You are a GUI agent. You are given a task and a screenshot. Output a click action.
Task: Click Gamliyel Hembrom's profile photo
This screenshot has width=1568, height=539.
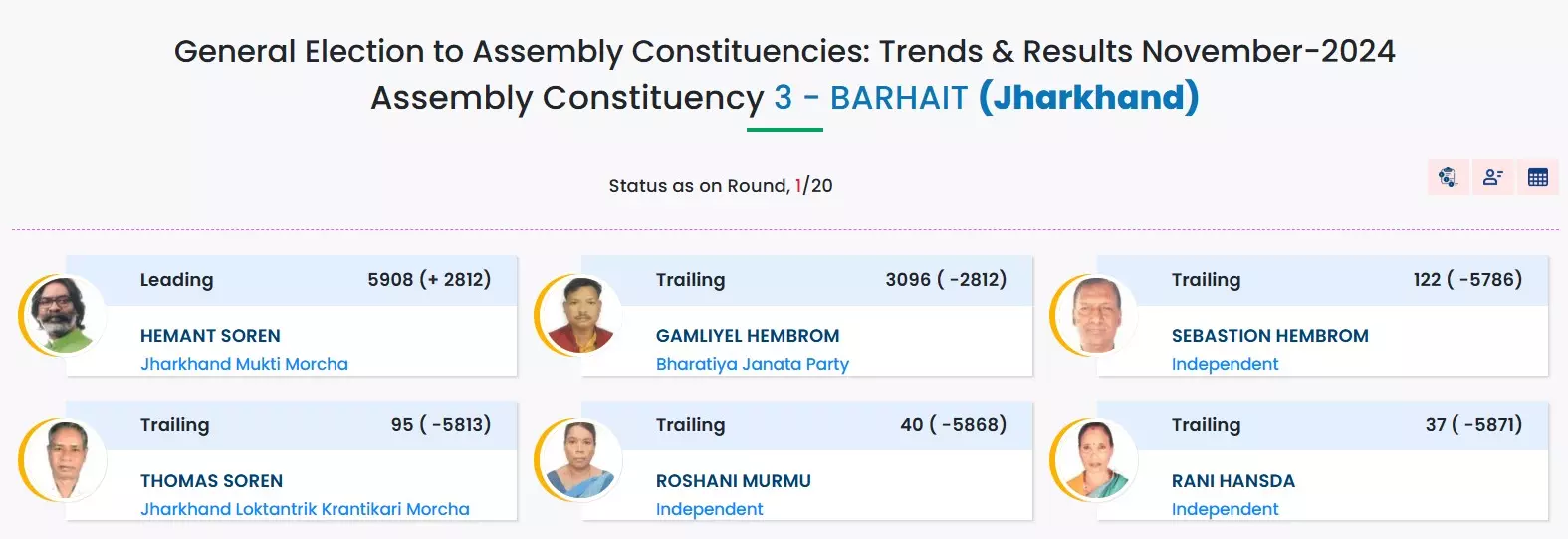pyautogui.click(x=578, y=316)
